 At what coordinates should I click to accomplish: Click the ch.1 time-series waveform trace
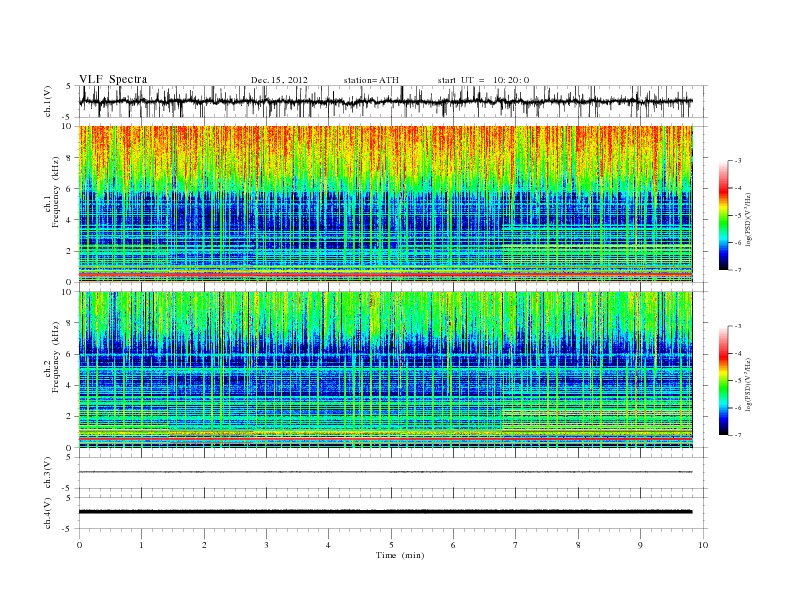385,101
